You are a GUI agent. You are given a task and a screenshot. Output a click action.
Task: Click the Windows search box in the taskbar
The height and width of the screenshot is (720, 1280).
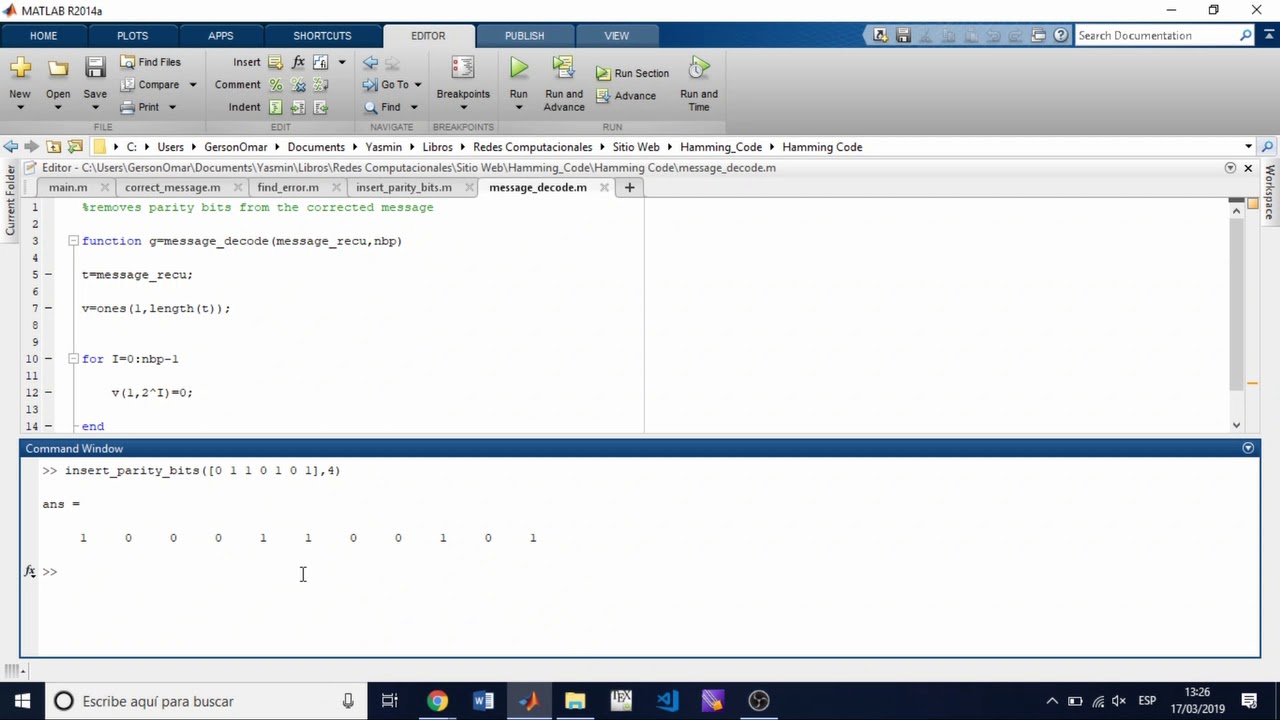pos(205,701)
